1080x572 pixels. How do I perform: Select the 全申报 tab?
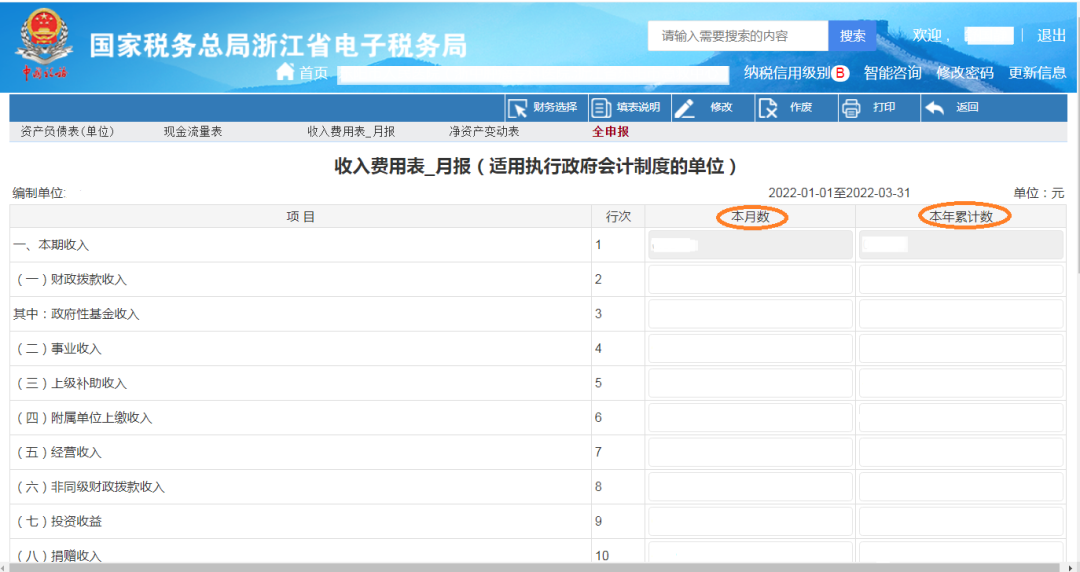point(611,132)
